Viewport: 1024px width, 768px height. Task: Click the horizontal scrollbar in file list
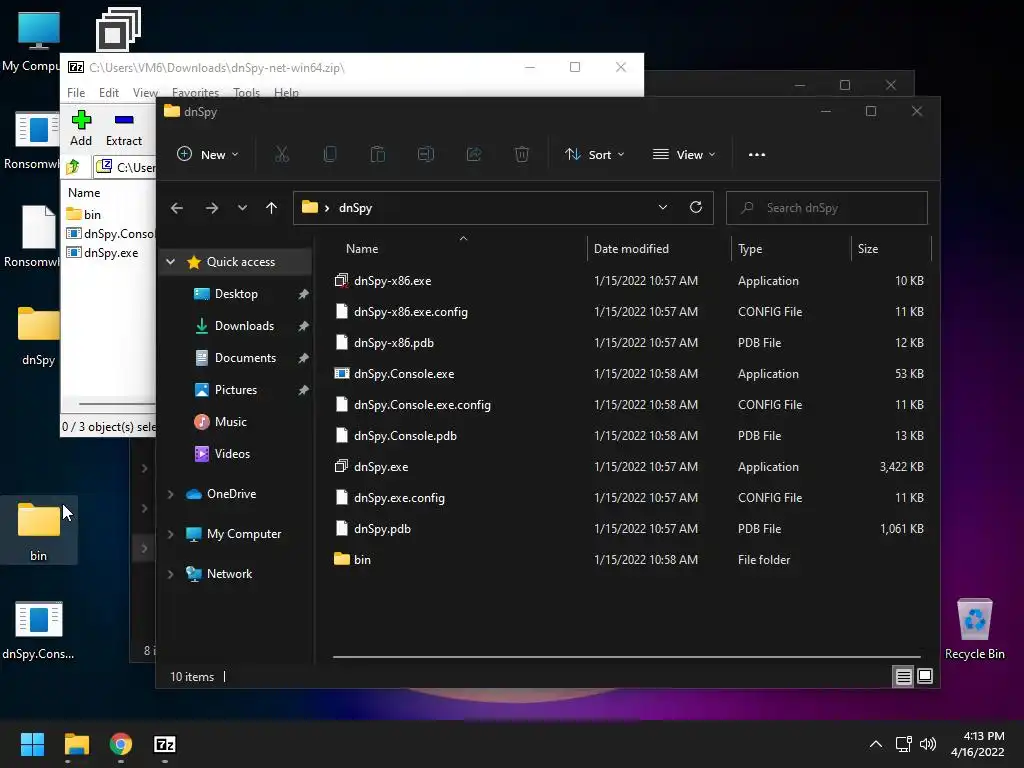pyautogui.click(x=626, y=657)
